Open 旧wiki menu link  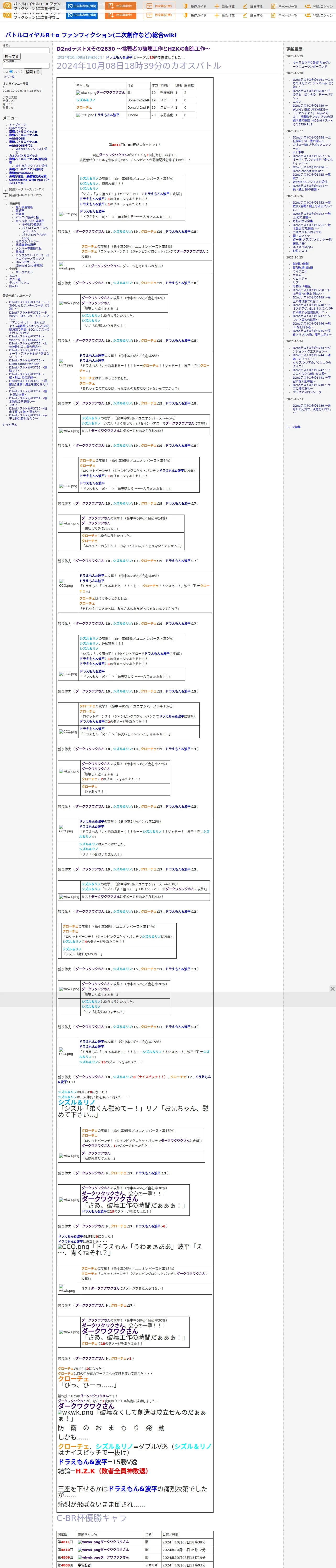[x=13, y=286]
